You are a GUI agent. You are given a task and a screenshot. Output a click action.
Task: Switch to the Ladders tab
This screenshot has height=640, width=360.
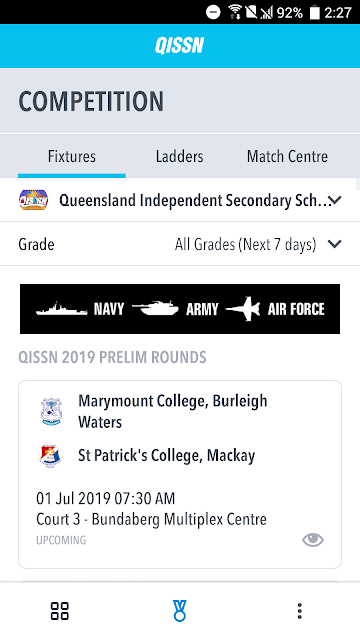coord(180,156)
